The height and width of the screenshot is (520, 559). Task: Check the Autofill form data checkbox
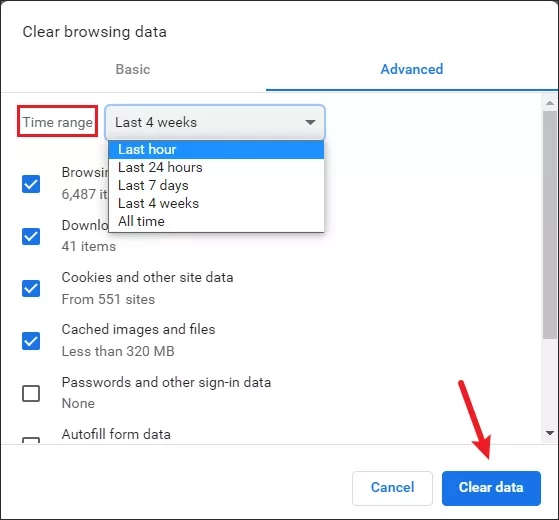click(31, 440)
